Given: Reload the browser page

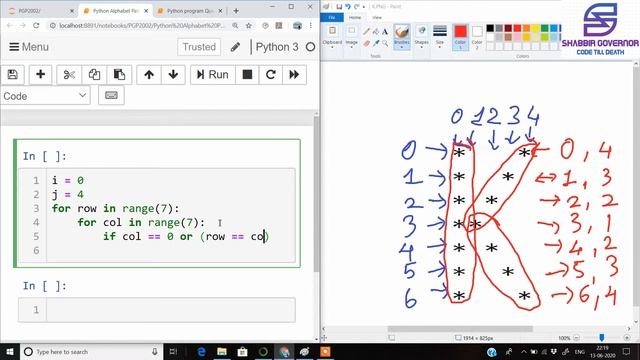Looking at the screenshot, I should point(36,25).
